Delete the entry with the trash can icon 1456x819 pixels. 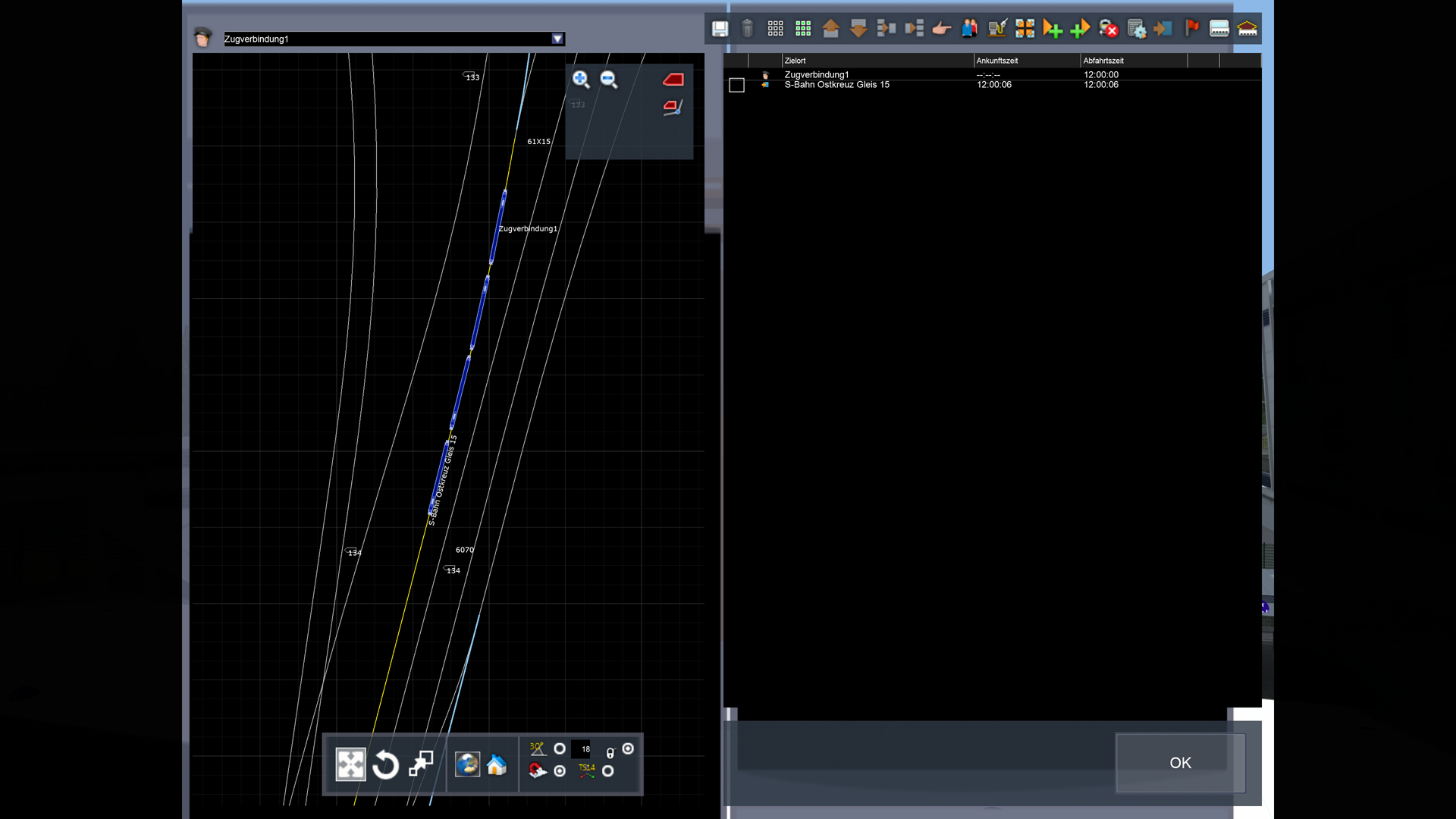747,29
